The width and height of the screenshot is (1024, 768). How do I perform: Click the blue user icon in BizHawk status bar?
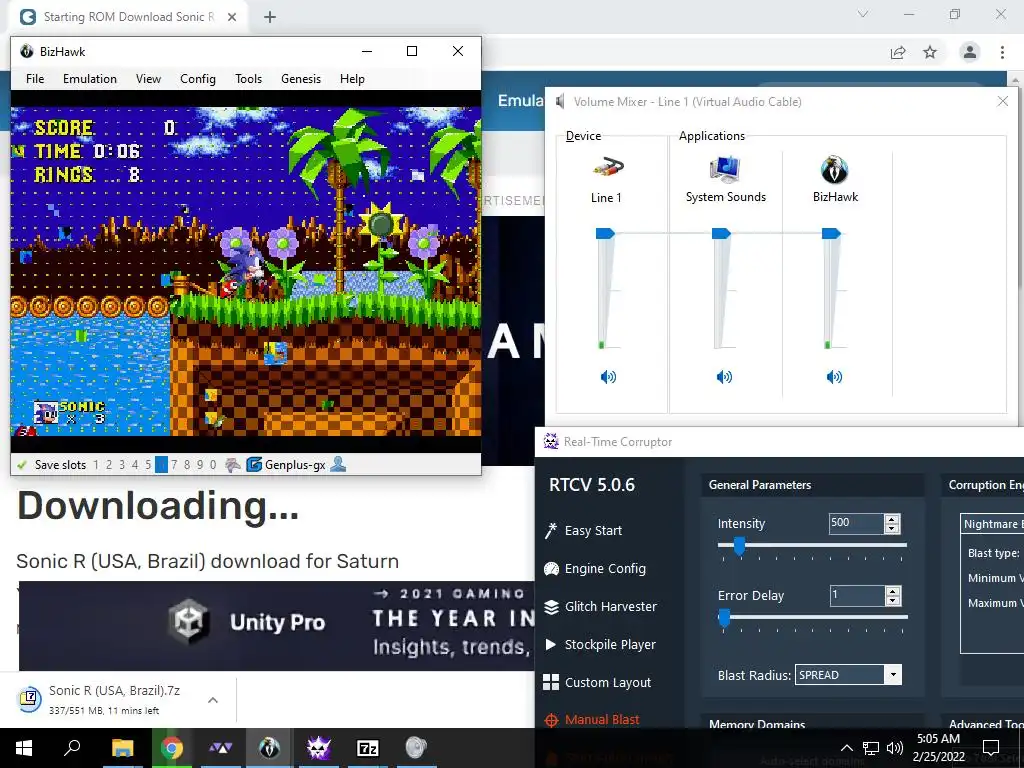(338, 464)
